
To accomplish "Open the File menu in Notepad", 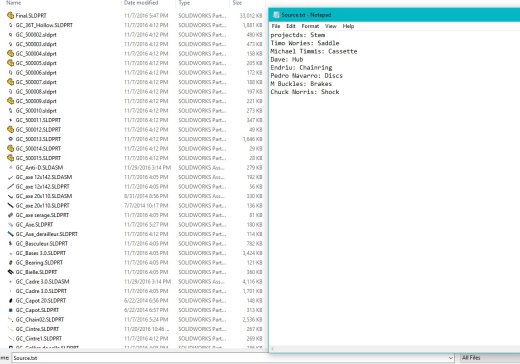I will pos(276,26).
